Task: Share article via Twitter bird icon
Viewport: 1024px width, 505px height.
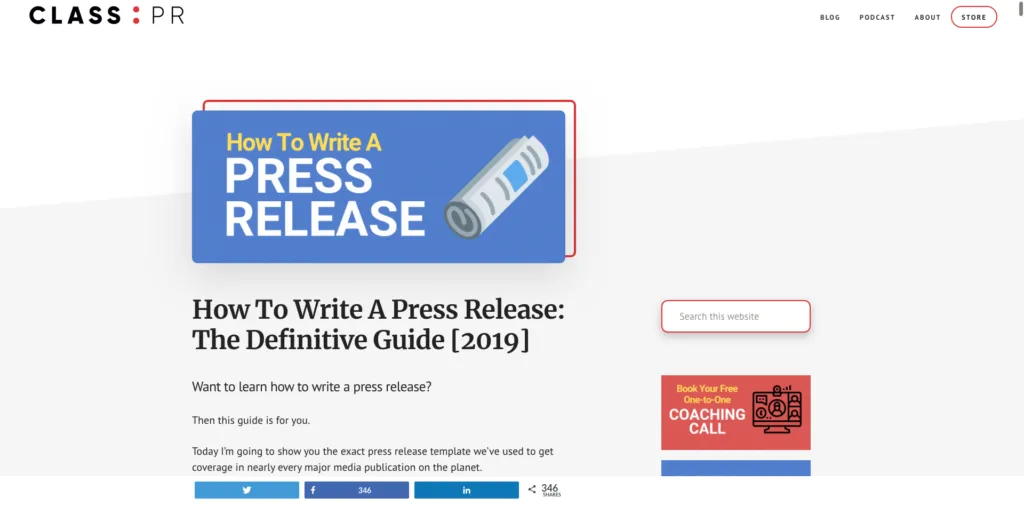Action: tap(247, 490)
